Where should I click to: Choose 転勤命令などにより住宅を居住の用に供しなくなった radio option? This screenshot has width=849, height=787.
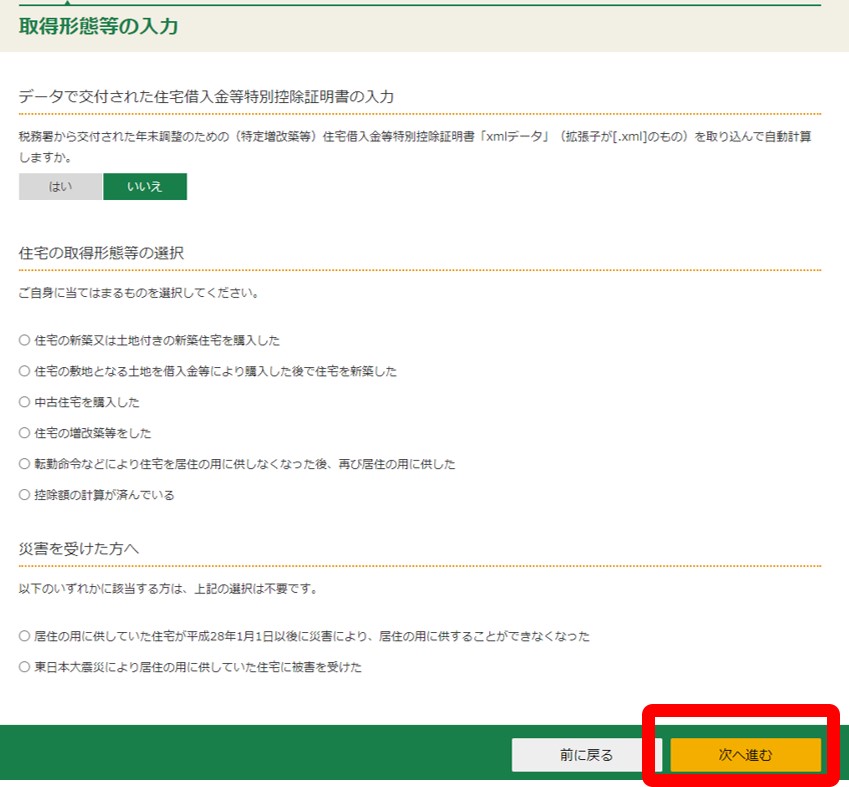24,464
